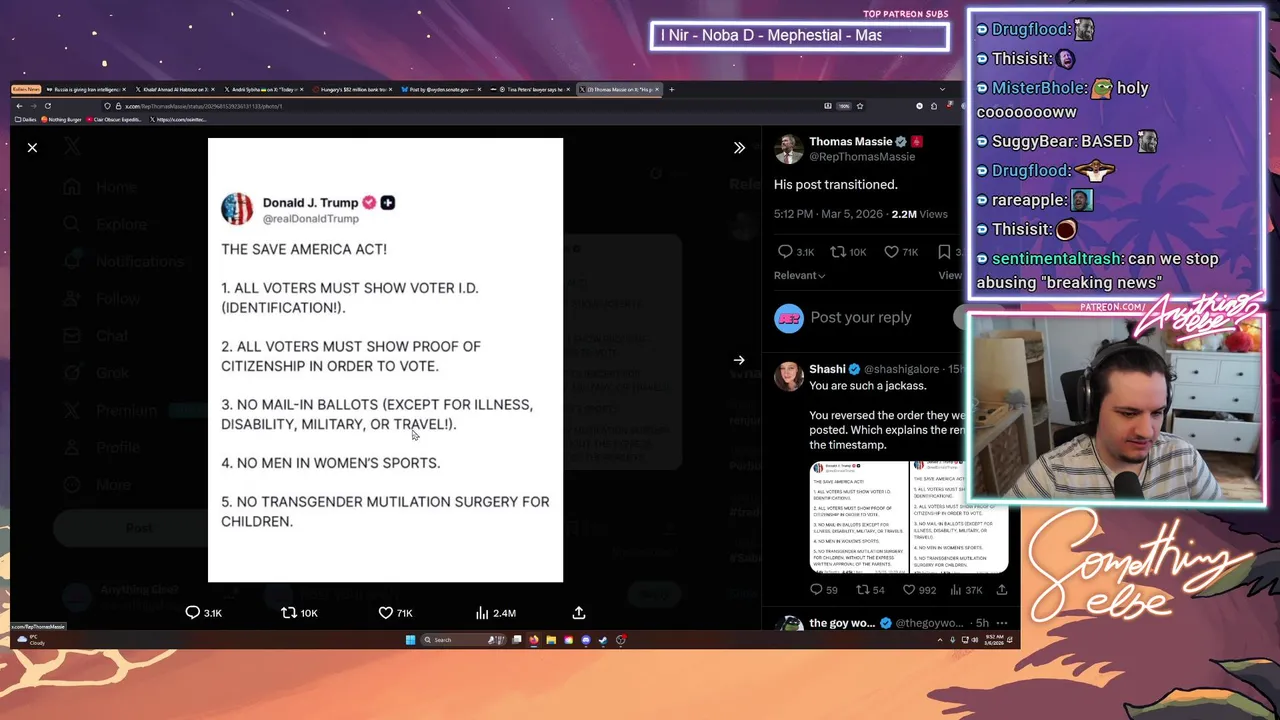The width and height of the screenshot is (1280, 720).
Task: Click 'Post your reply' input field
Action: coord(861,318)
